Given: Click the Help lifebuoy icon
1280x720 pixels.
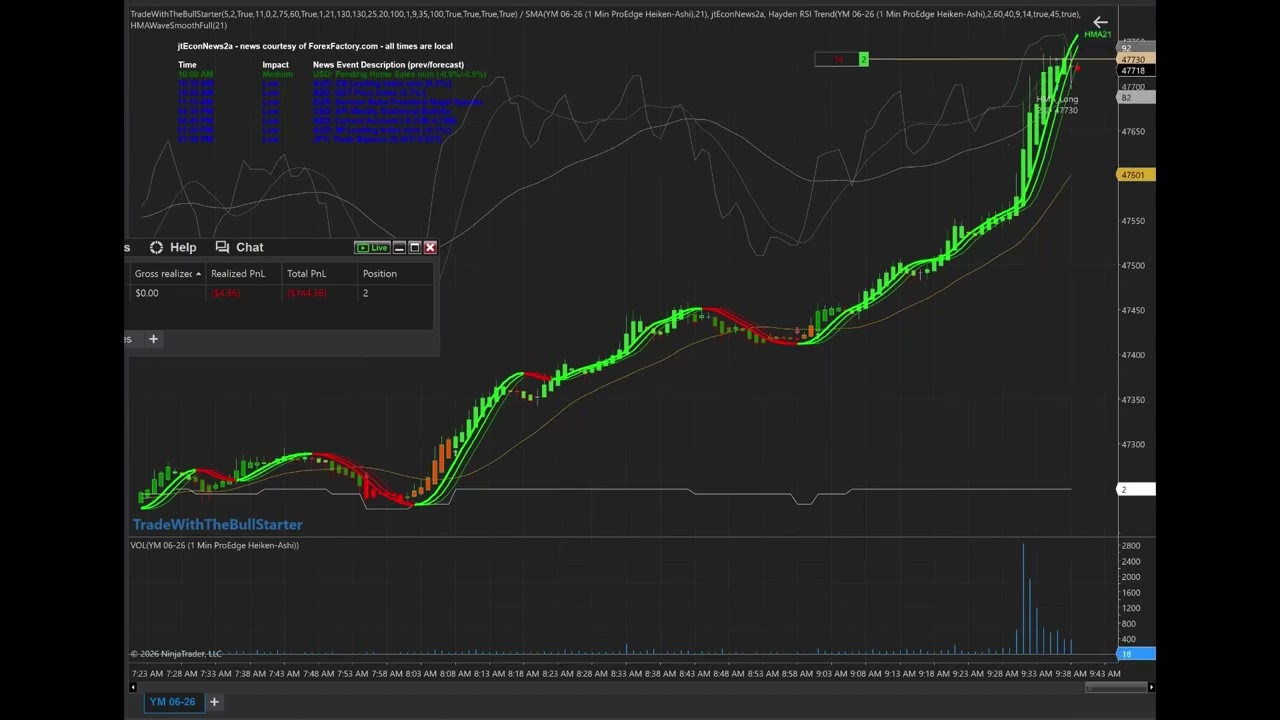Looking at the screenshot, I should (x=156, y=247).
